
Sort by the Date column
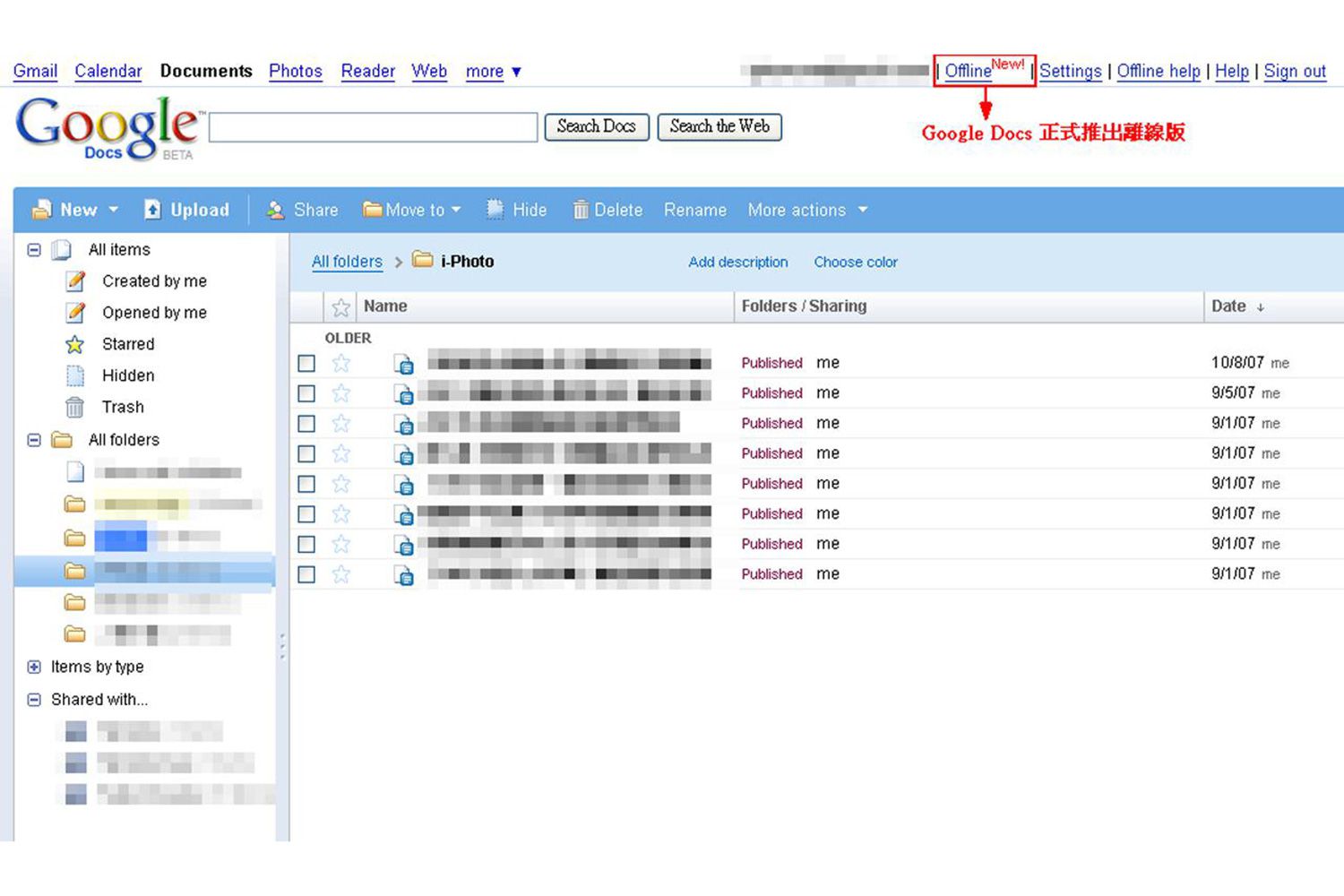click(1237, 306)
